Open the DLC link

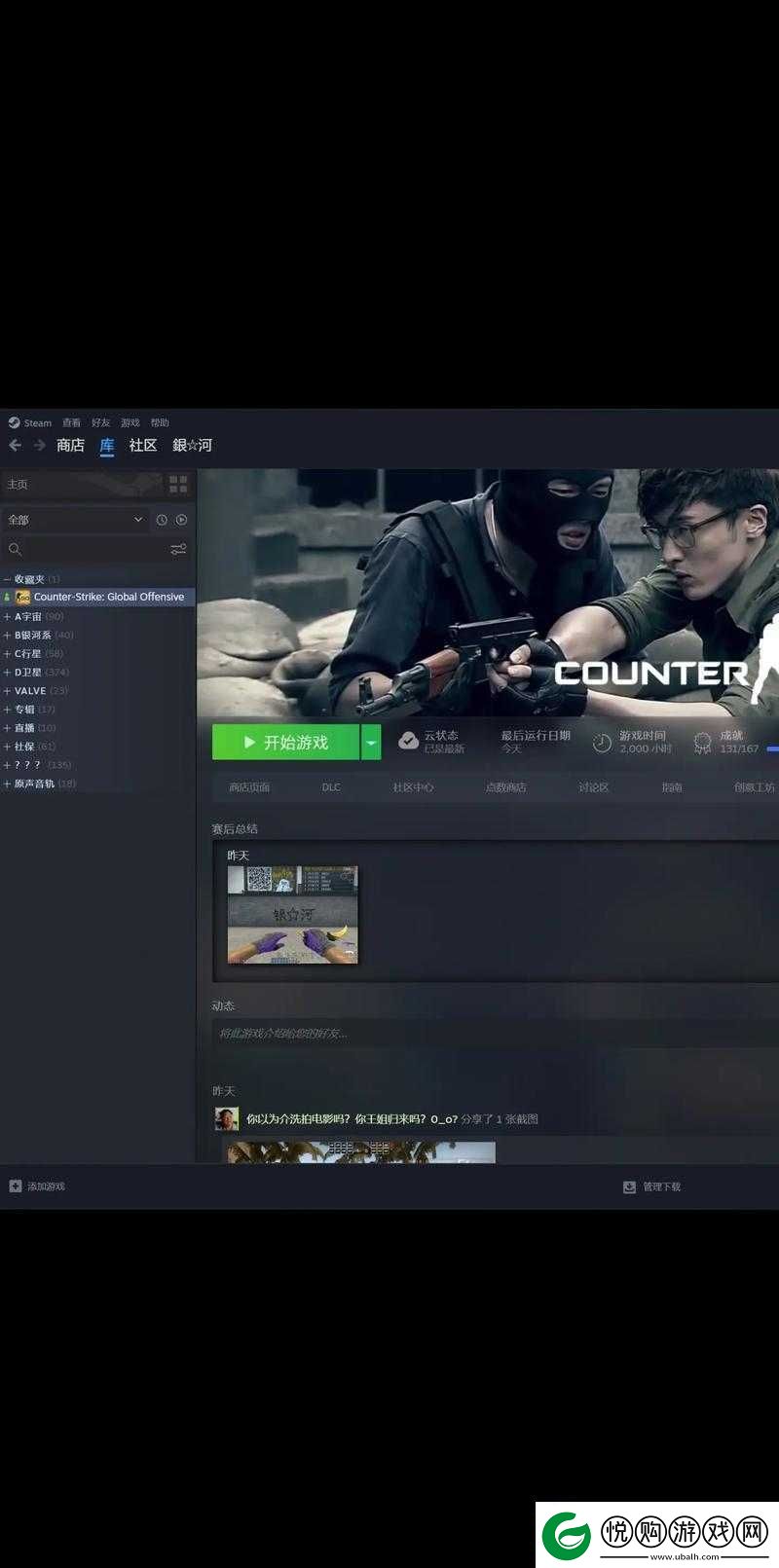coord(331,787)
